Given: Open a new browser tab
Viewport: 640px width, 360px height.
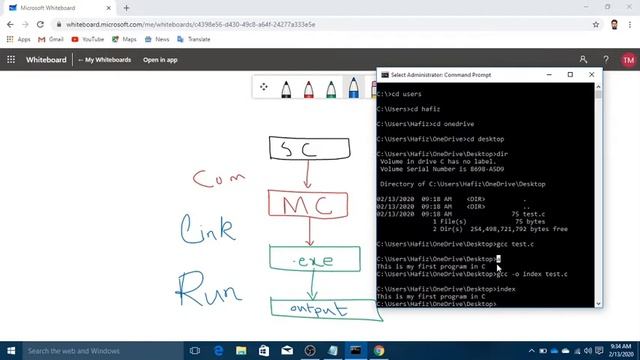Looking at the screenshot, I should tap(126, 8).
